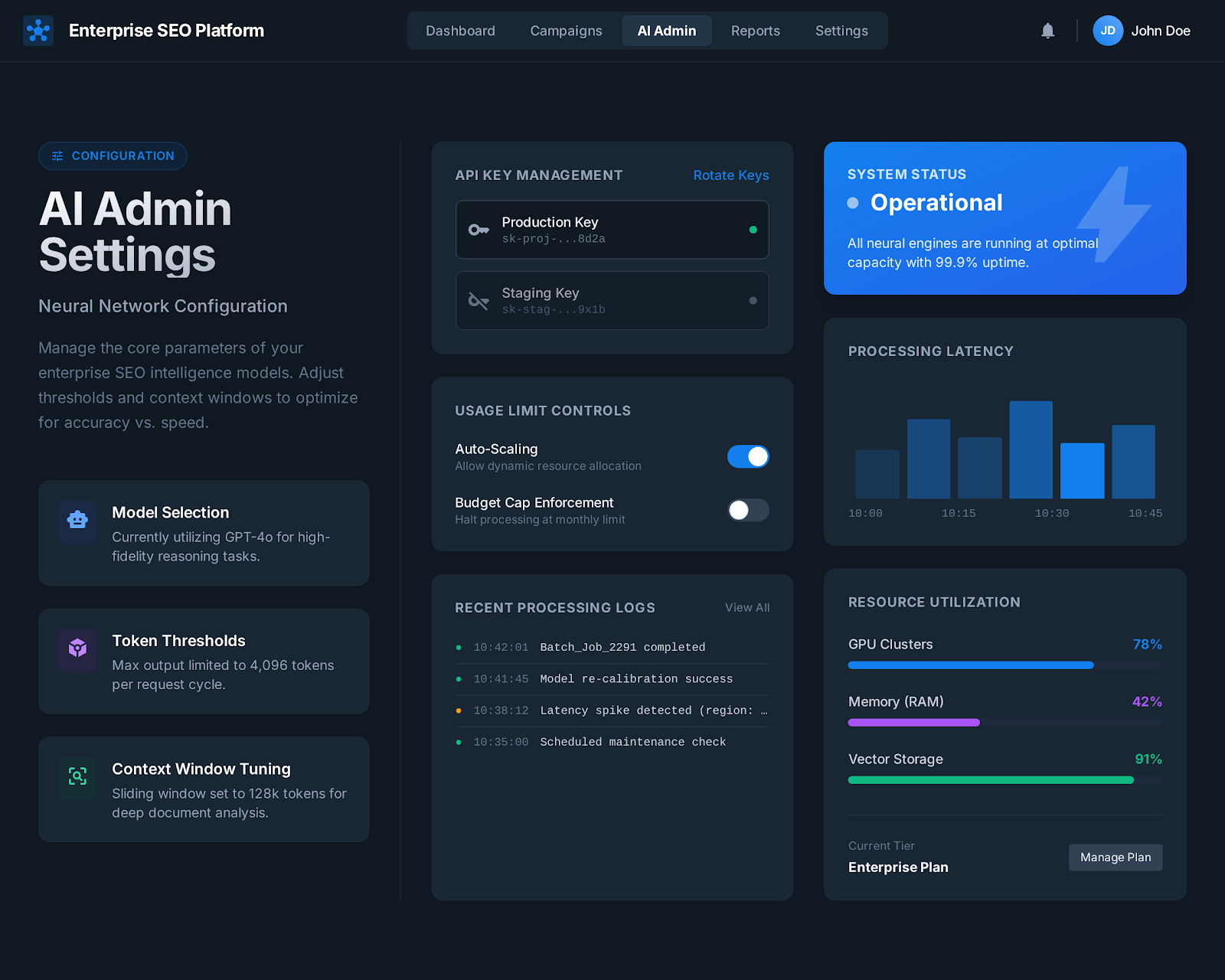1225x980 pixels.
Task: Select the Context Window Tuning scan icon
Action: (77, 778)
